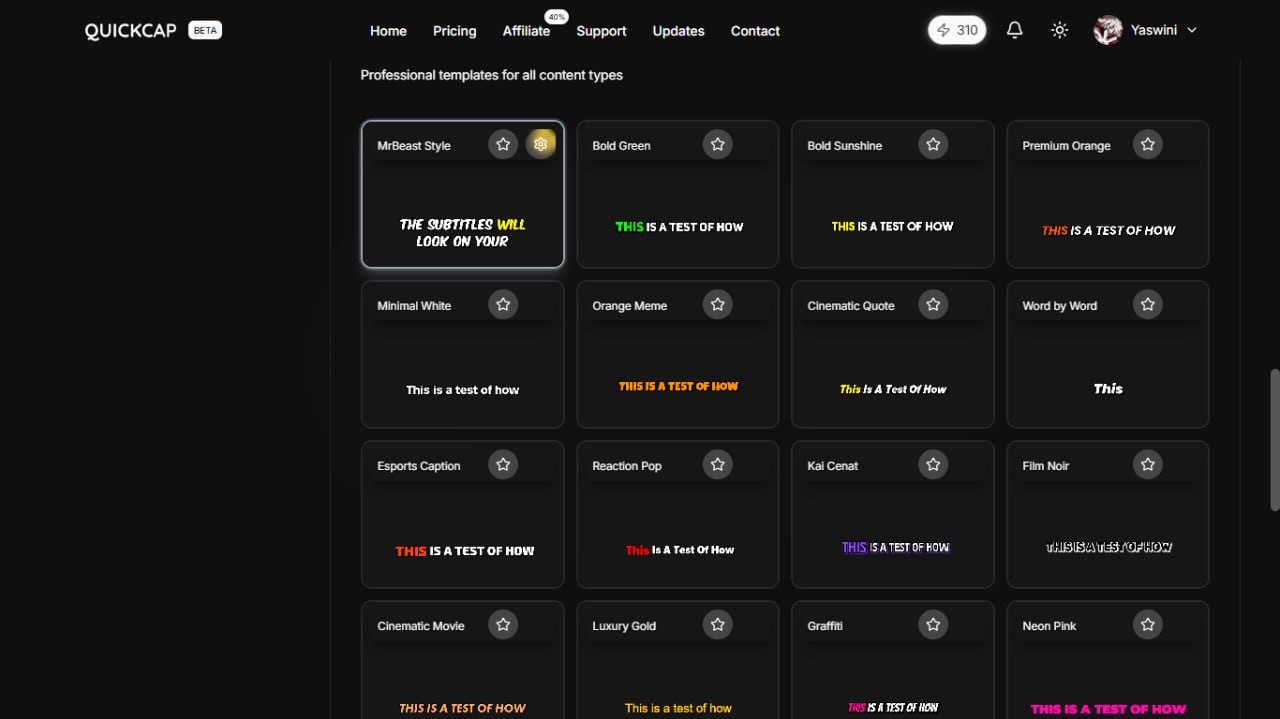
Task: Open the Home nav item
Action: tap(388, 31)
